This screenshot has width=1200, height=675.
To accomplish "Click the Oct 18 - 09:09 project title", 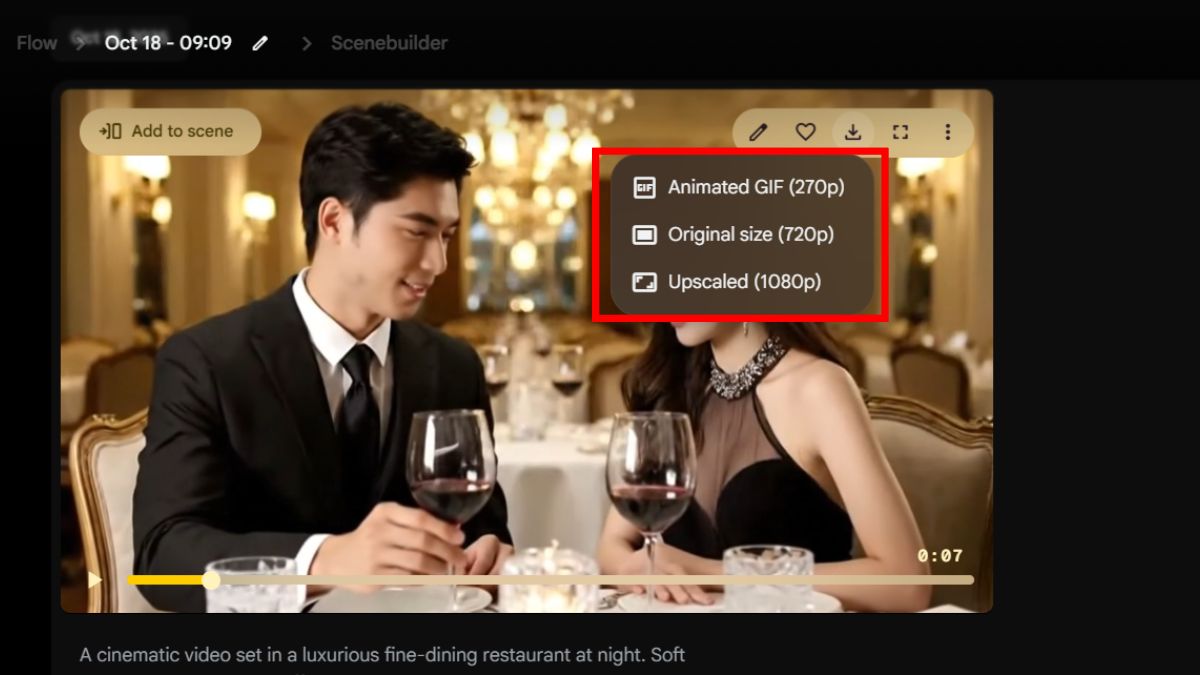I will [168, 43].
